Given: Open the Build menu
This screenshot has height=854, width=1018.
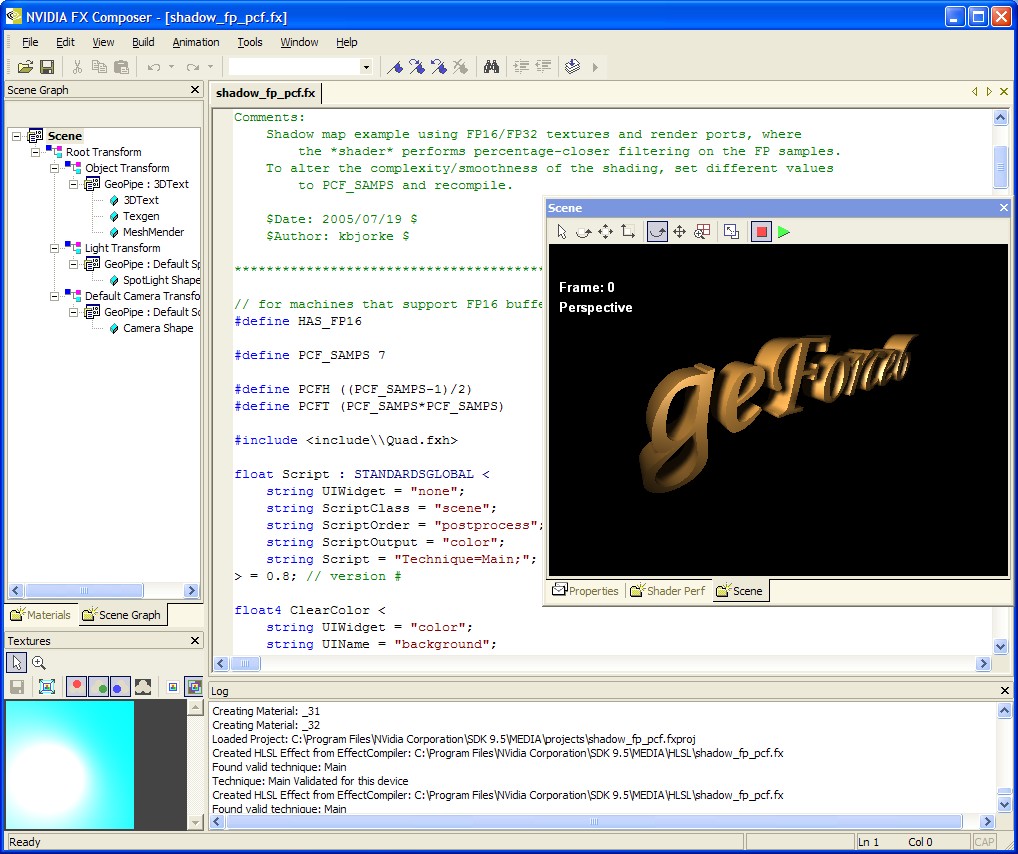Looking at the screenshot, I should pos(143,42).
